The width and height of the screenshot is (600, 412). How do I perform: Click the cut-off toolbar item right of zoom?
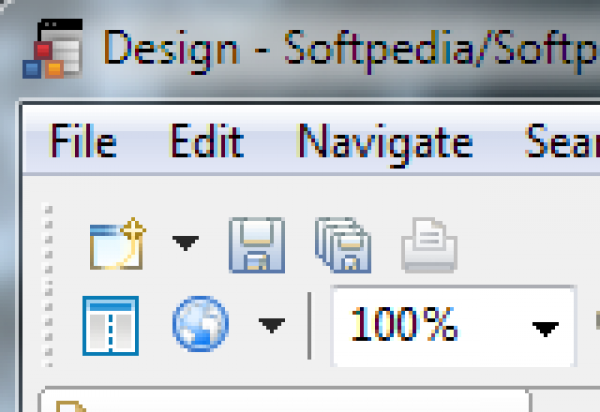coord(596,322)
